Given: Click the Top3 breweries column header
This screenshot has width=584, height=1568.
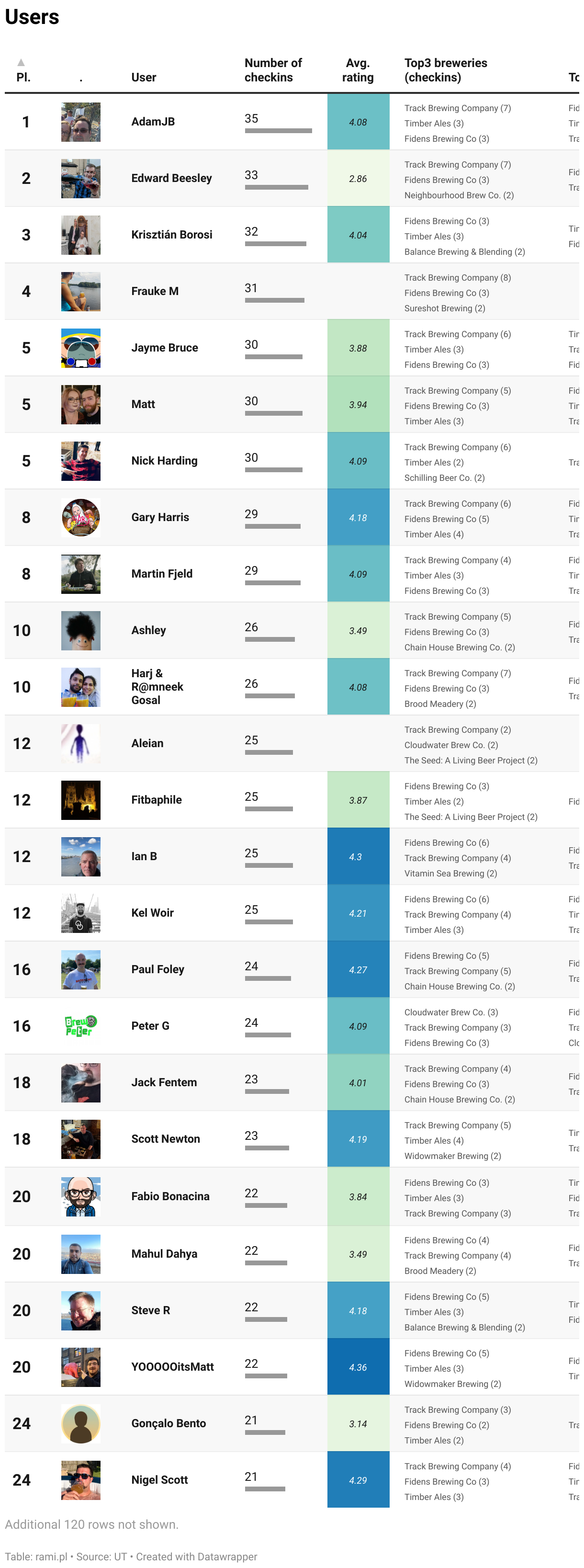Looking at the screenshot, I should coord(446,70).
